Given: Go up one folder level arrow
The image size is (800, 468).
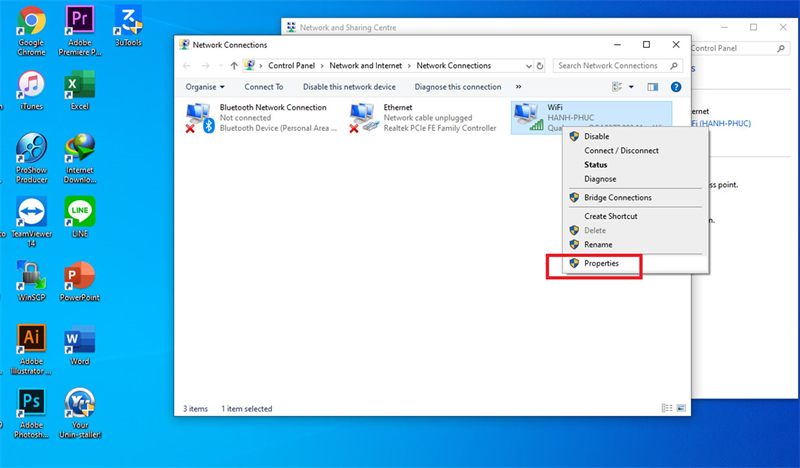Looking at the screenshot, I should click(x=234, y=66).
